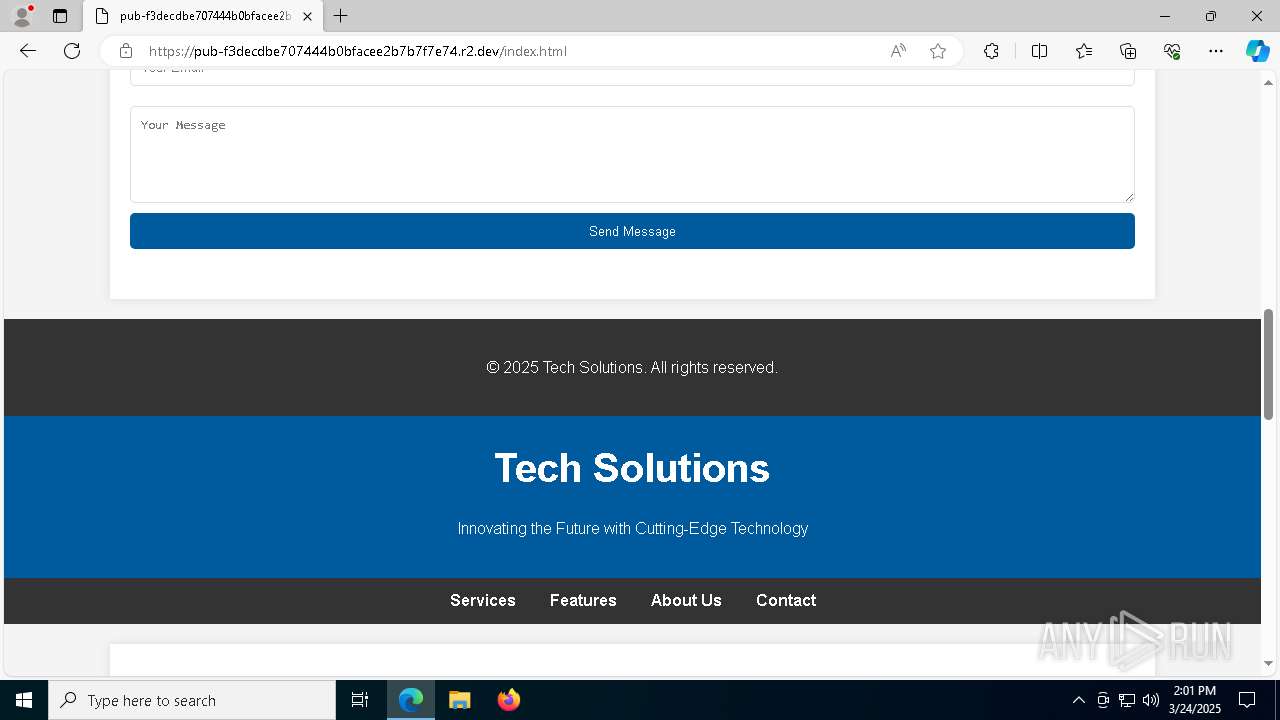1280x720 pixels.
Task: Click the Send Message button
Action: coord(632,231)
